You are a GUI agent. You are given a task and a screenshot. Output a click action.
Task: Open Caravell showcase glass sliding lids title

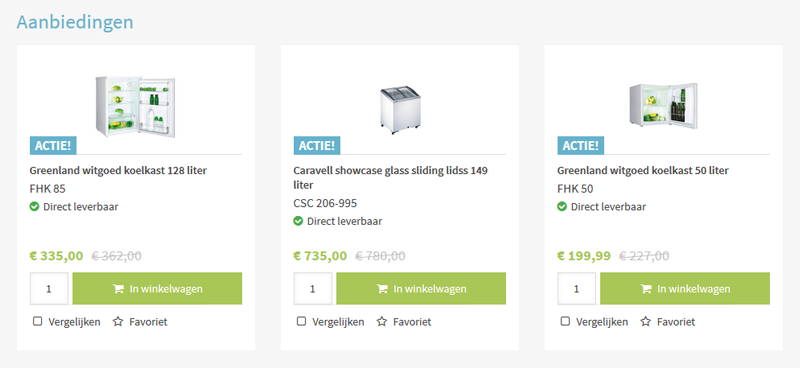pyautogui.click(x=390, y=178)
